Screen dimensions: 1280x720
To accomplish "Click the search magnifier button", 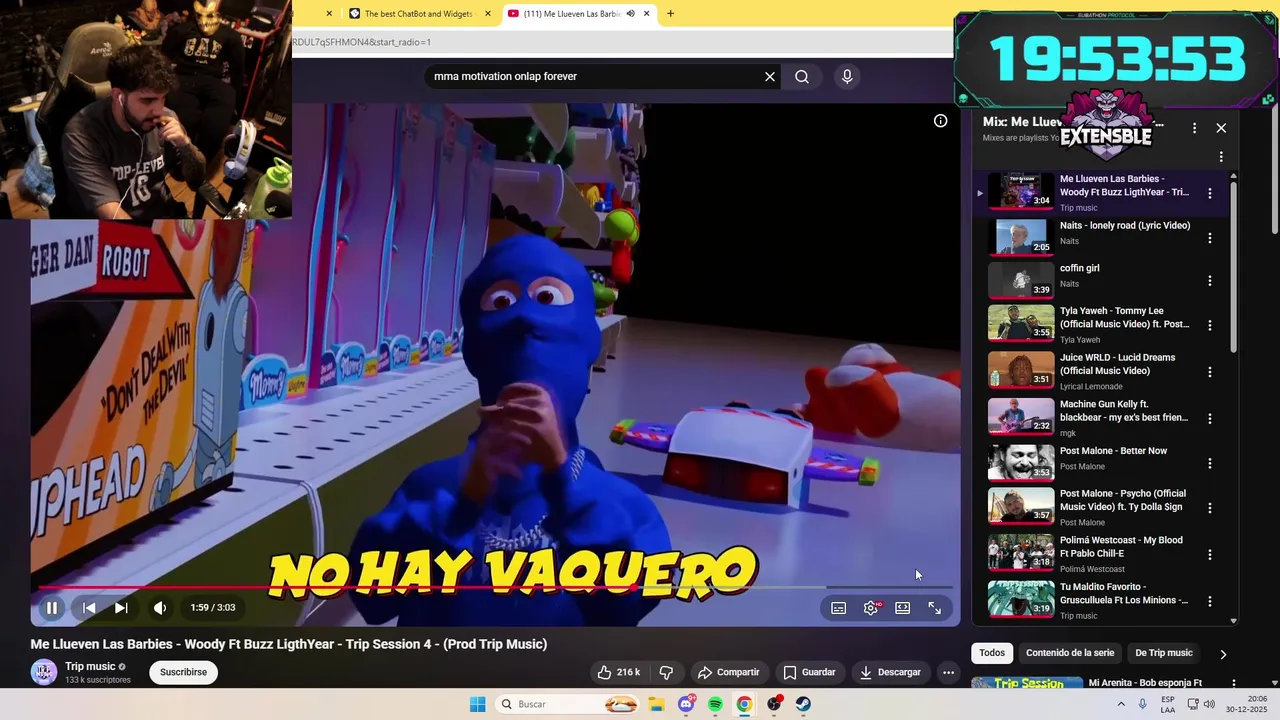I will [x=802, y=76].
